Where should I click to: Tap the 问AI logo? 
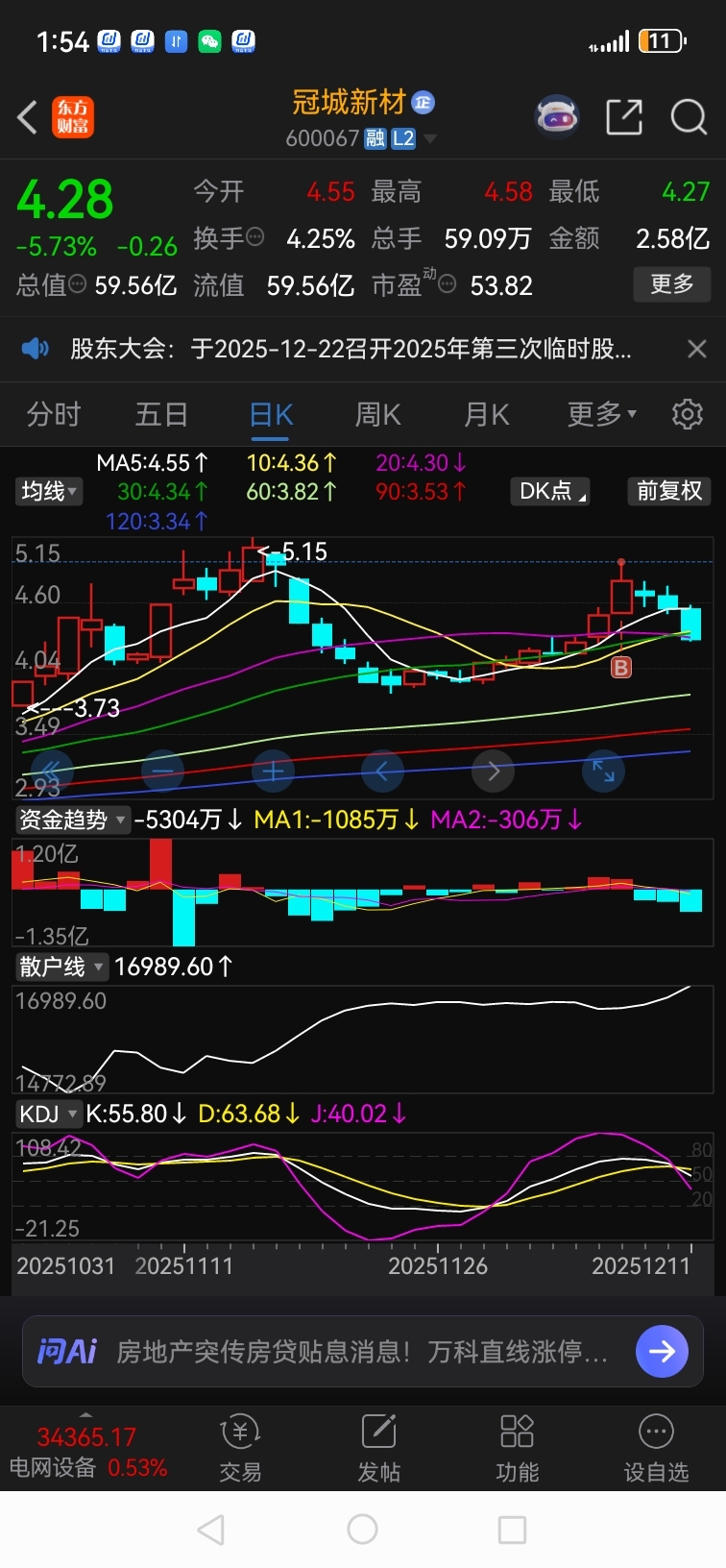coord(67,1352)
